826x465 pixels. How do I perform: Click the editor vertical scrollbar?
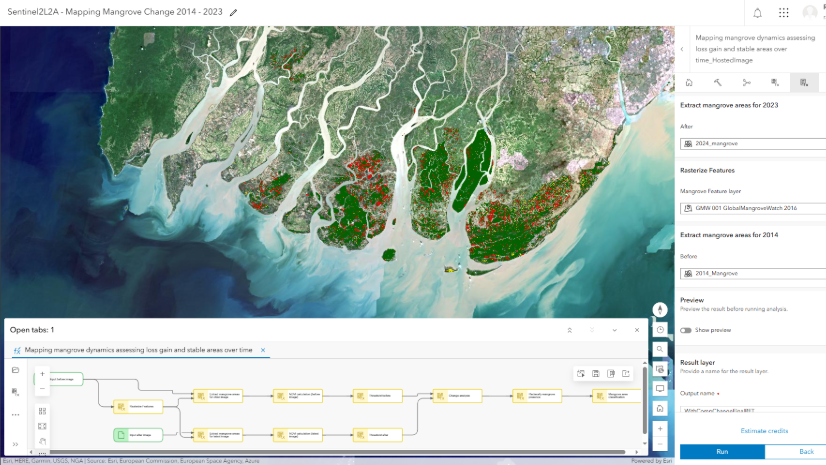tap(644, 399)
